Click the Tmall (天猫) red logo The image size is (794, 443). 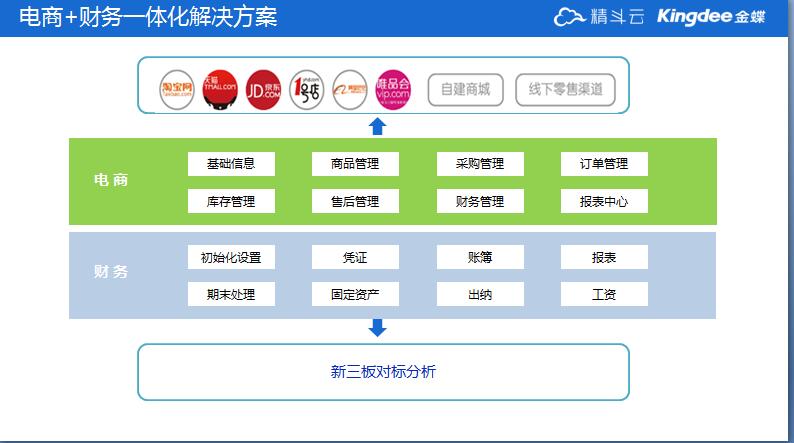click(x=221, y=90)
